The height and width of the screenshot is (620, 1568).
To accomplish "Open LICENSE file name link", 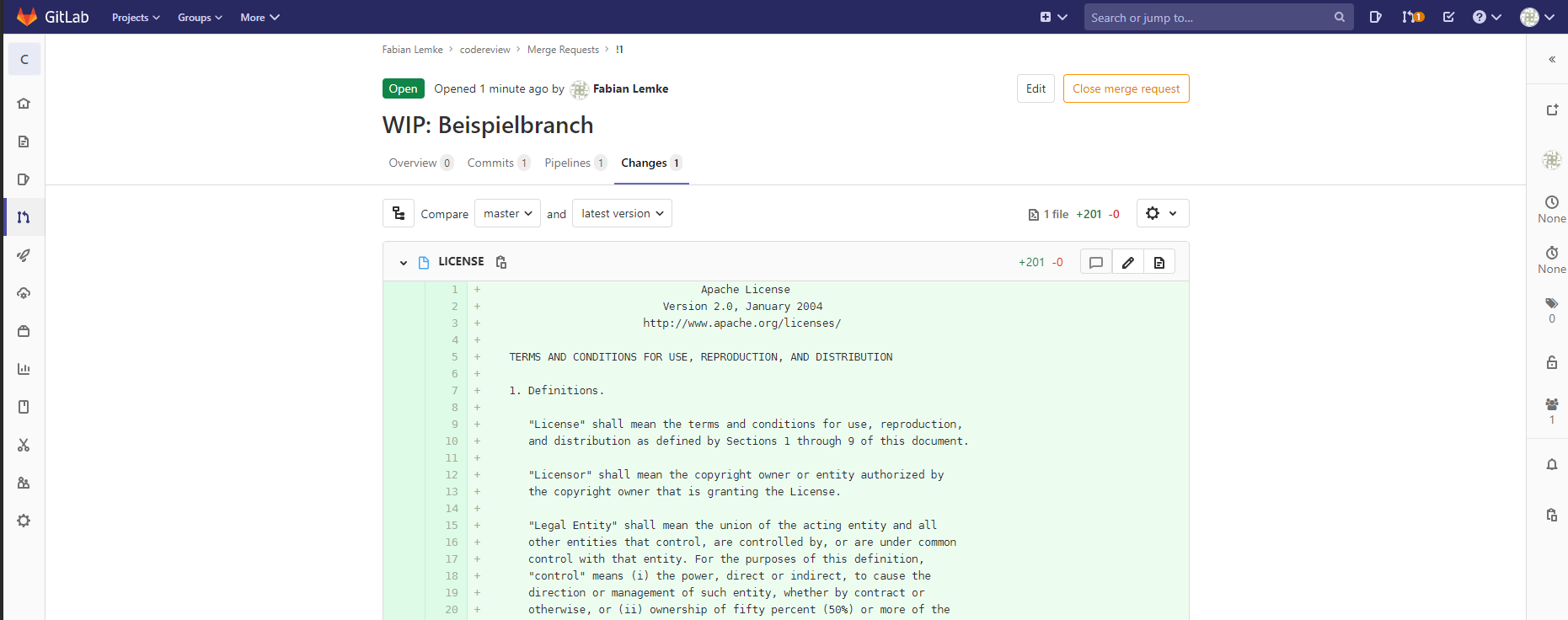I will [x=461, y=262].
